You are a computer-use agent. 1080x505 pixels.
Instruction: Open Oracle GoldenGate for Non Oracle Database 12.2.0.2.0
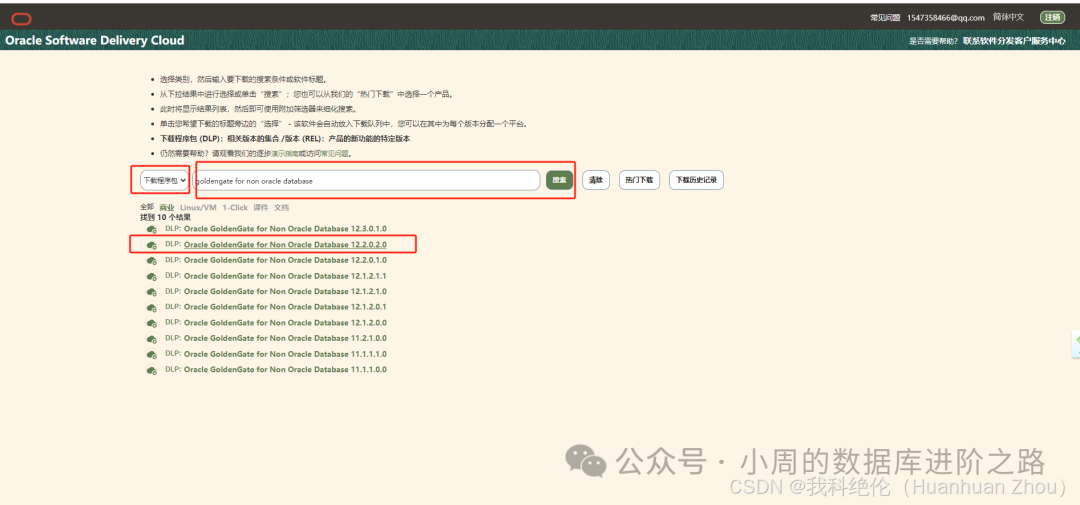[285, 245]
